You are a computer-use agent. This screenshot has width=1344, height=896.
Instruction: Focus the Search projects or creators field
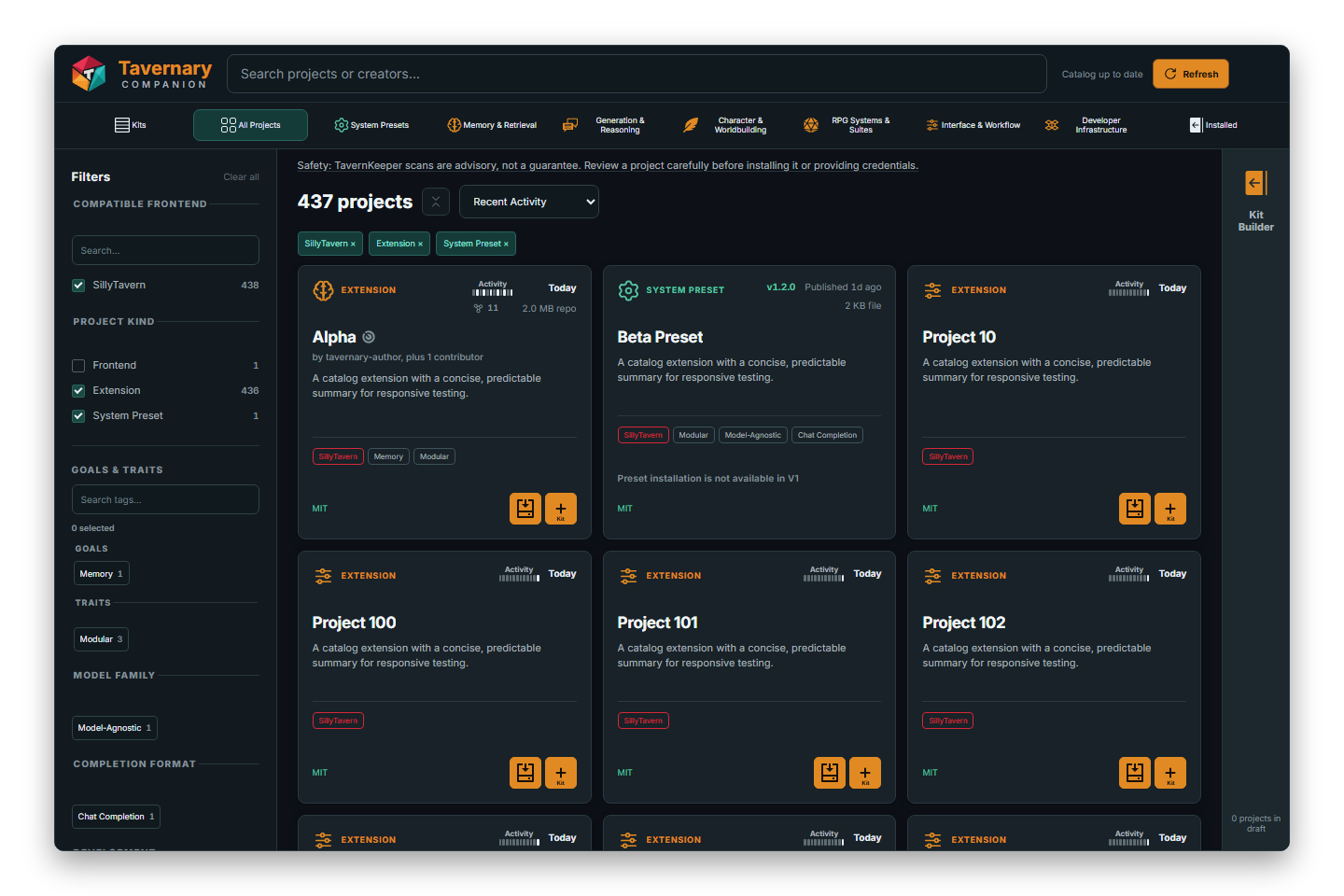coord(637,74)
